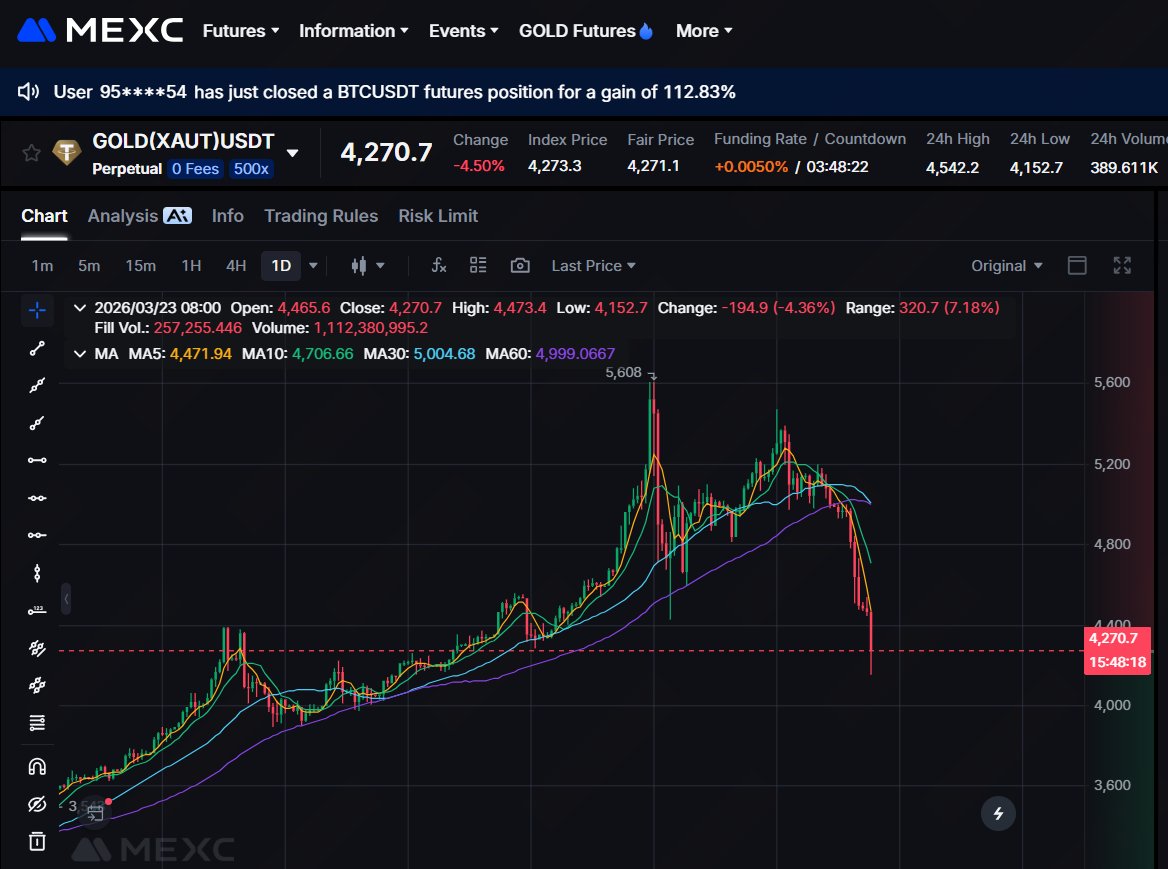Screen dimensions: 1168x869
Task: Select the trend line drawing tool
Action: [37, 348]
